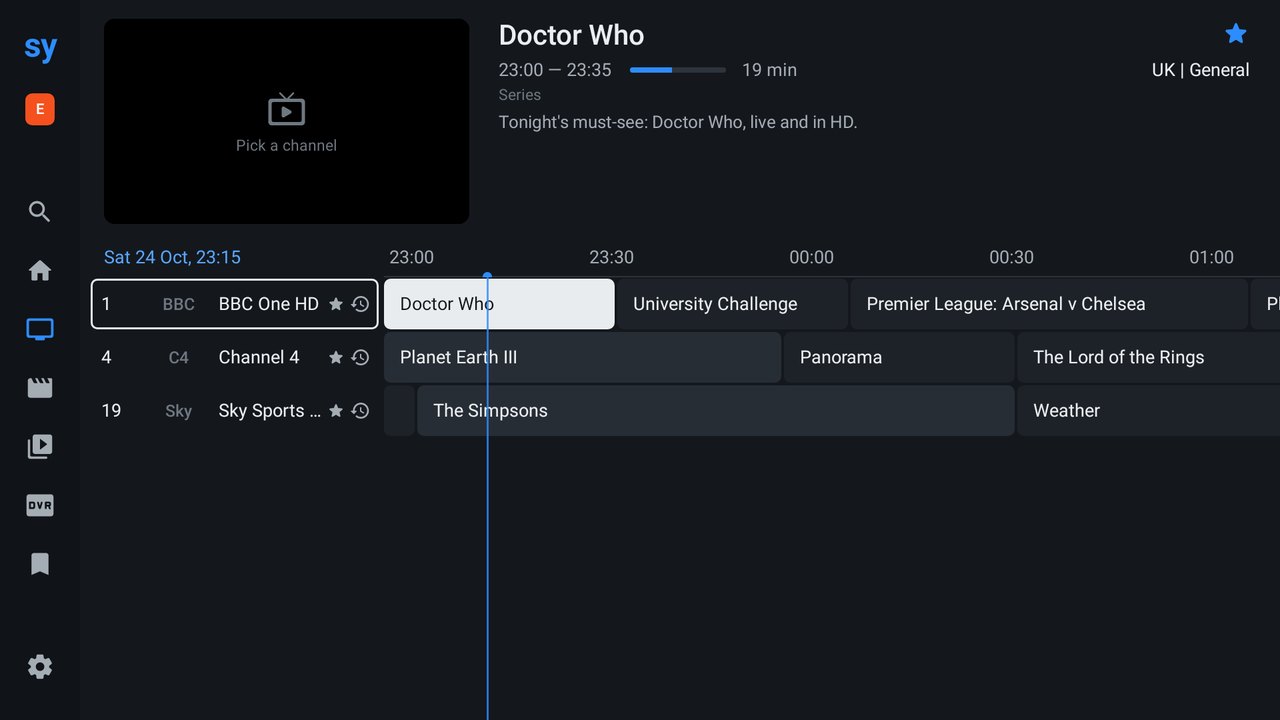
Task: Select The Simpsons program block
Action: (x=716, y=411)
